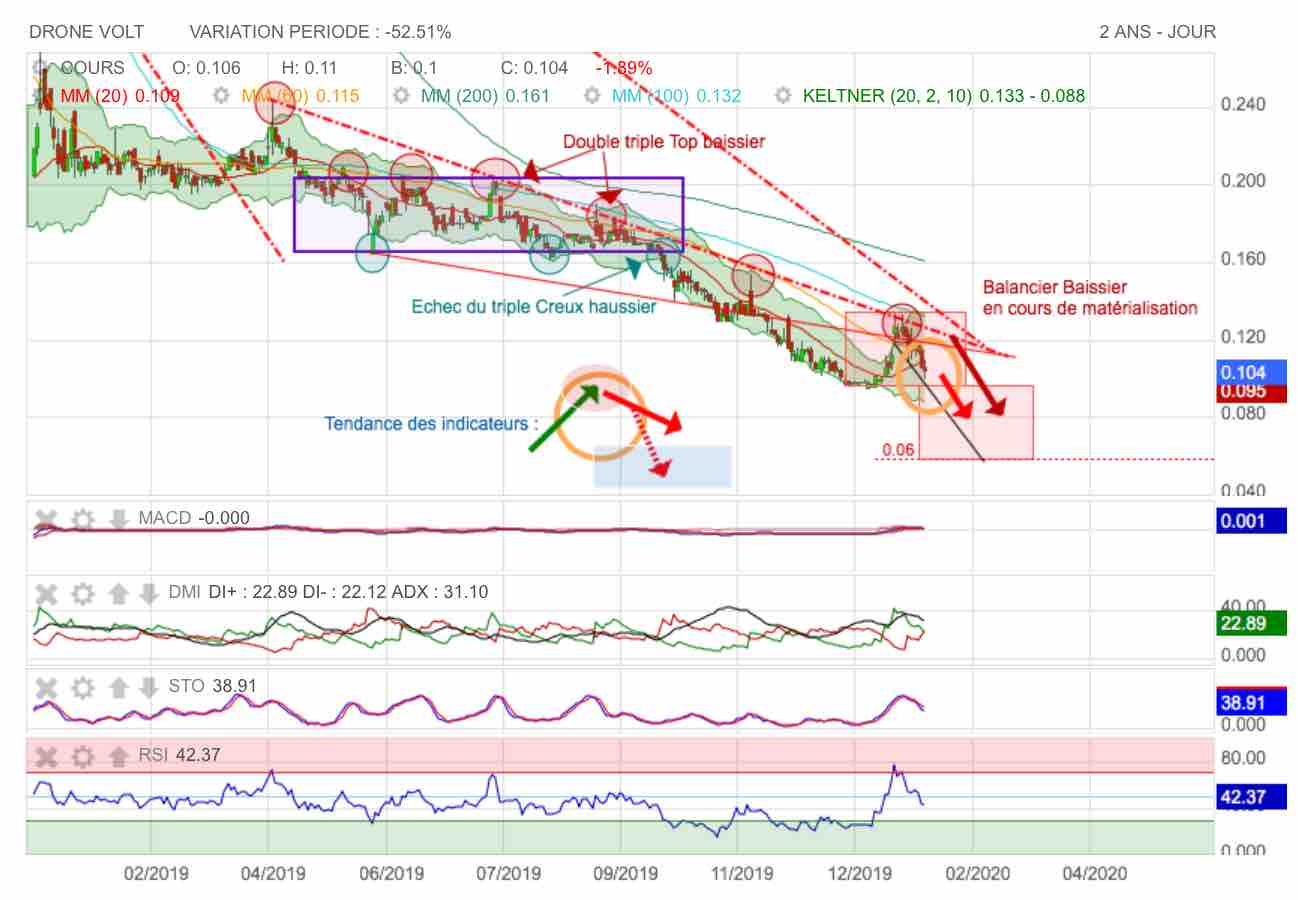Open settings gear for MM (60)
Viewport: 1298px width, 900px height.
(222, 96)
